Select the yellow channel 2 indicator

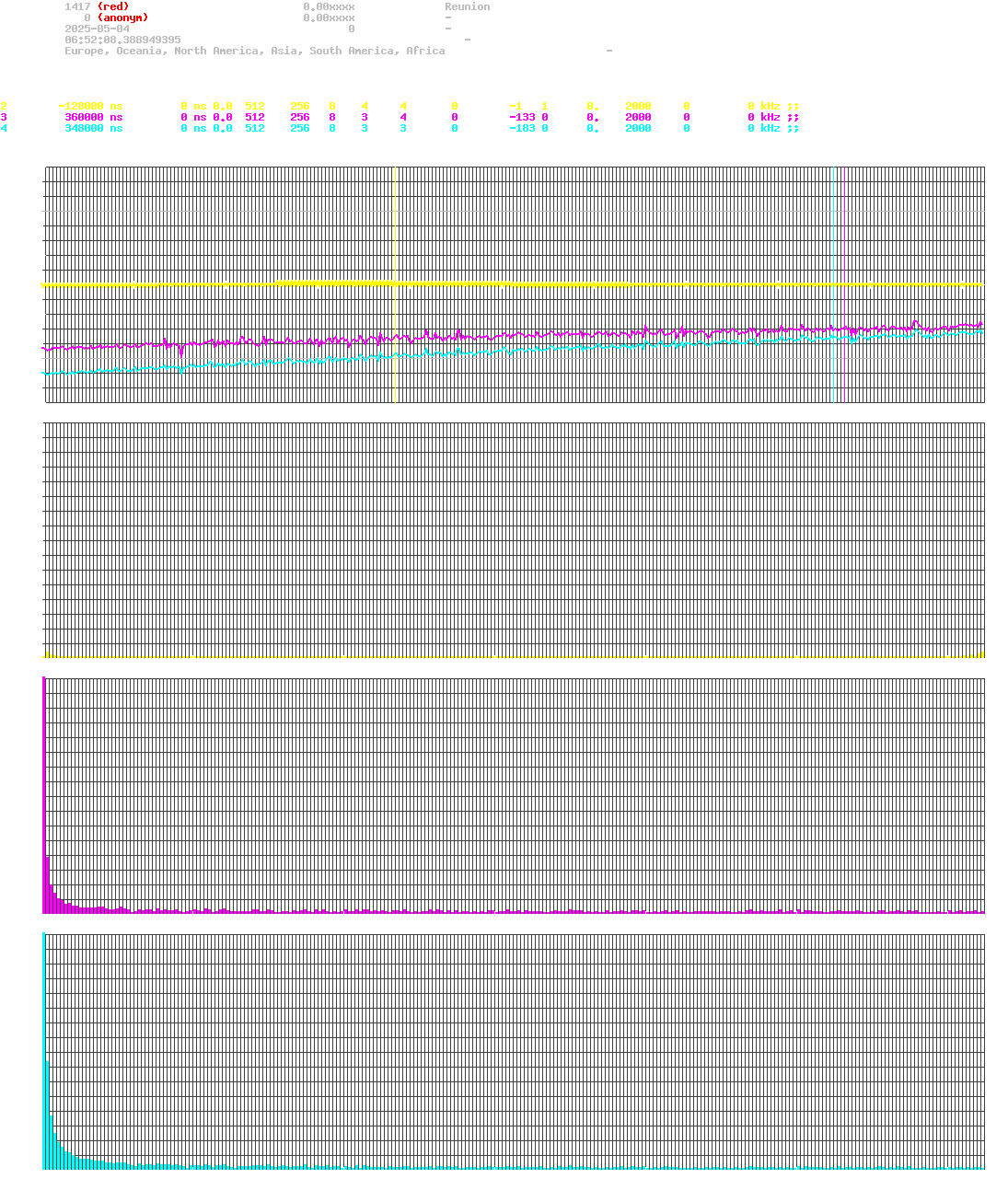click(6, 106)
